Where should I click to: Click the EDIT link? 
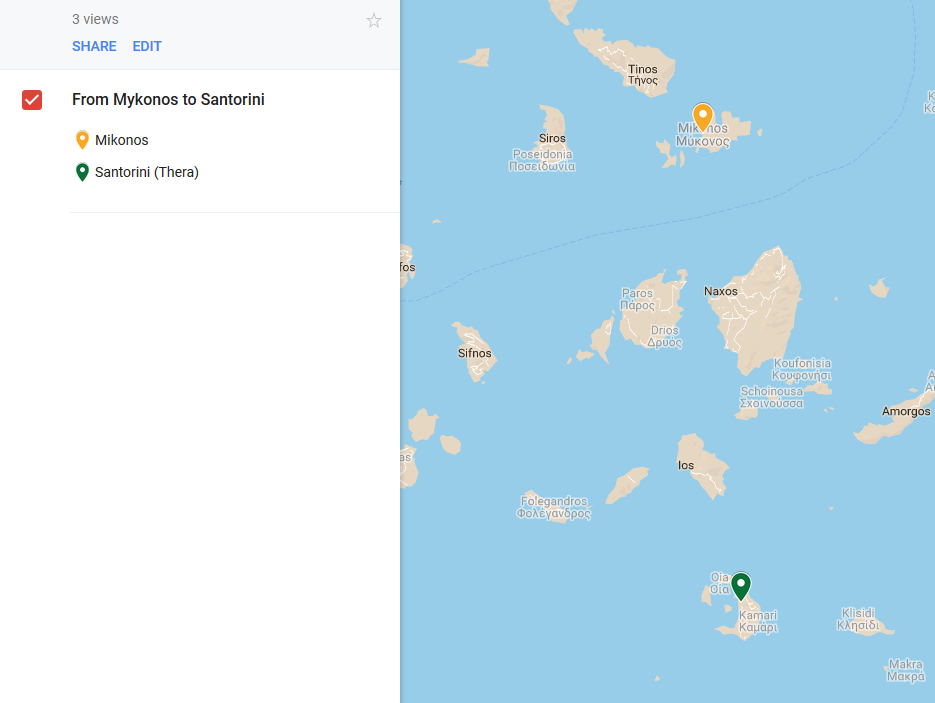pyautogui.click(x=147, y=46)
